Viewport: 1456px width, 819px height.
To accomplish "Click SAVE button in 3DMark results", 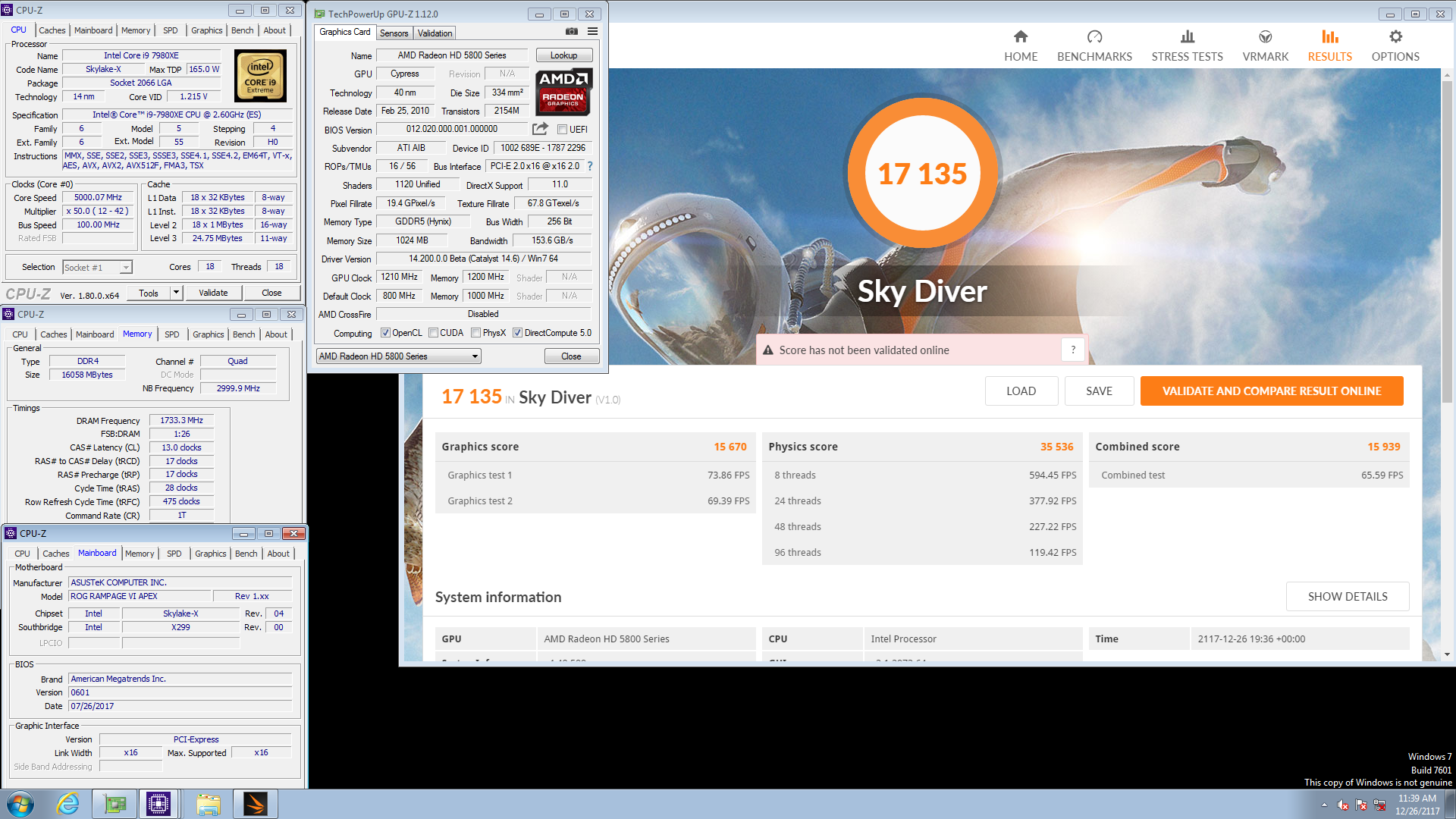I will (x=1099, y=391).
